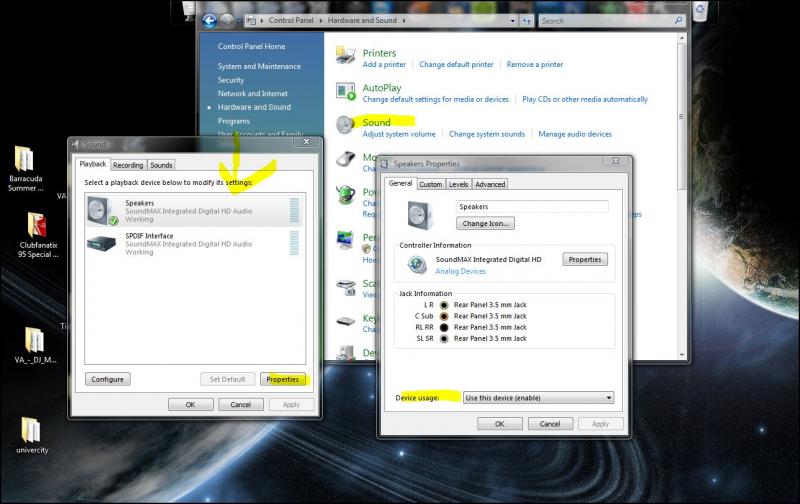Screen dimensions: 800x504
Task: Click the Control Panel vertical scrollbar
Action: tap(681, 197)
